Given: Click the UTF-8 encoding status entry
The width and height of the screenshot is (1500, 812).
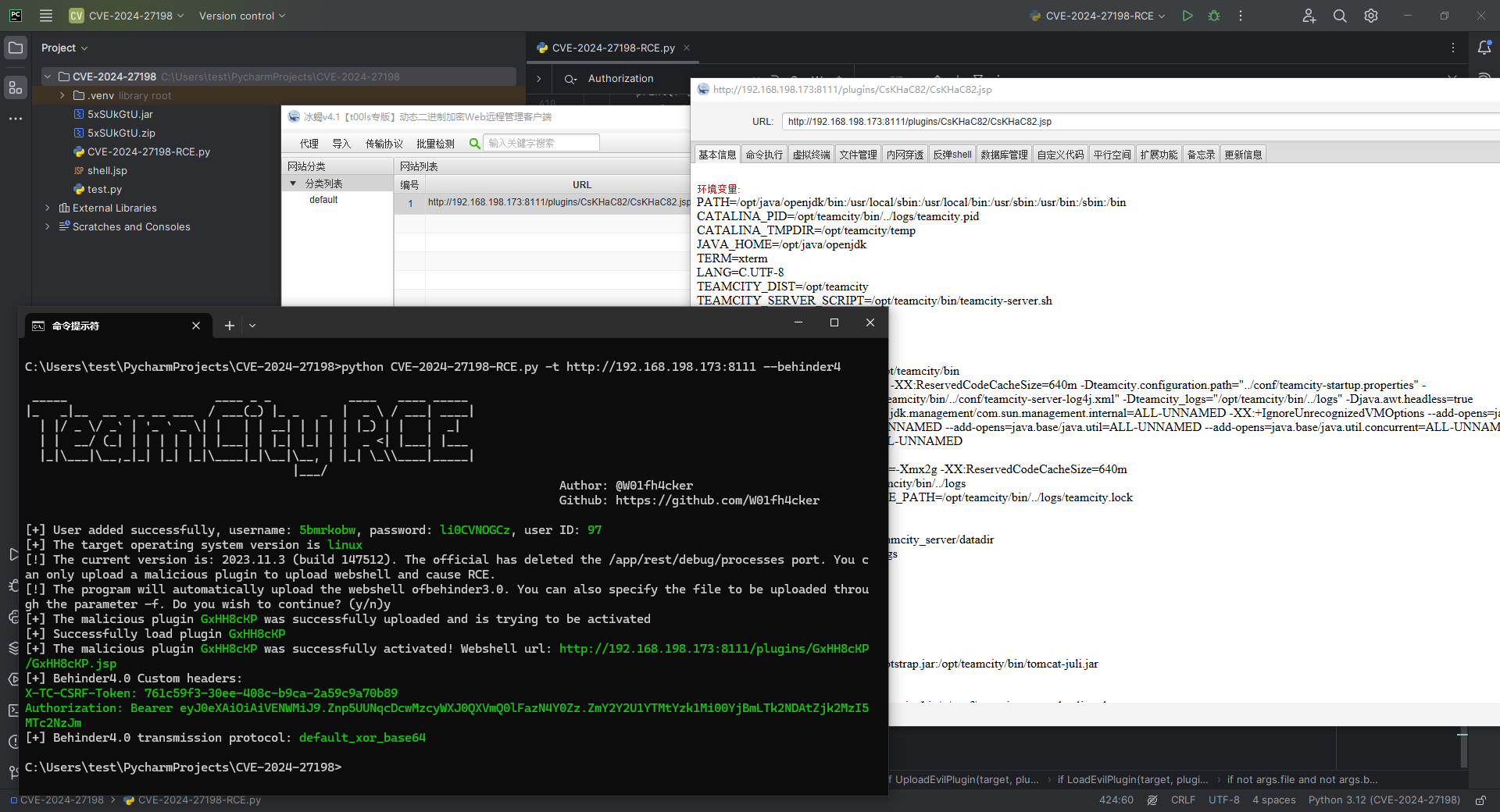Looking at the screenshot, I should point(1224,800).
